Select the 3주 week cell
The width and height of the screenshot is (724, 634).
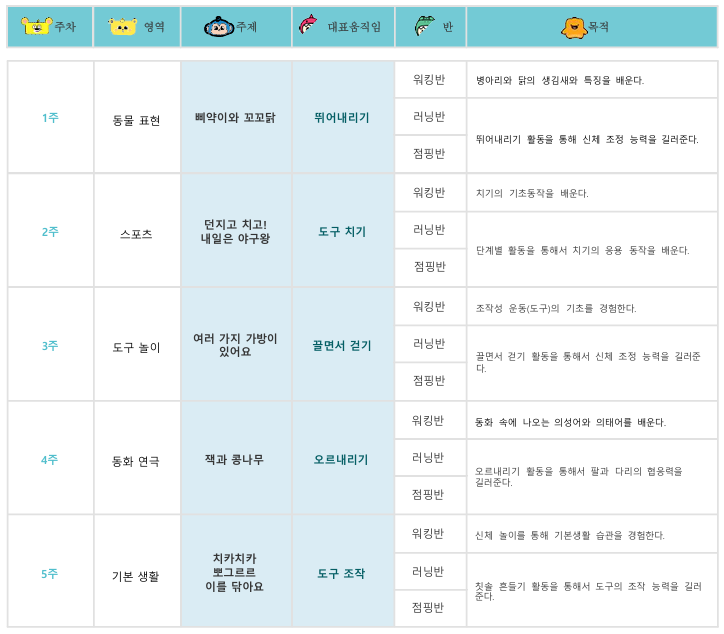tap(50, 346)
